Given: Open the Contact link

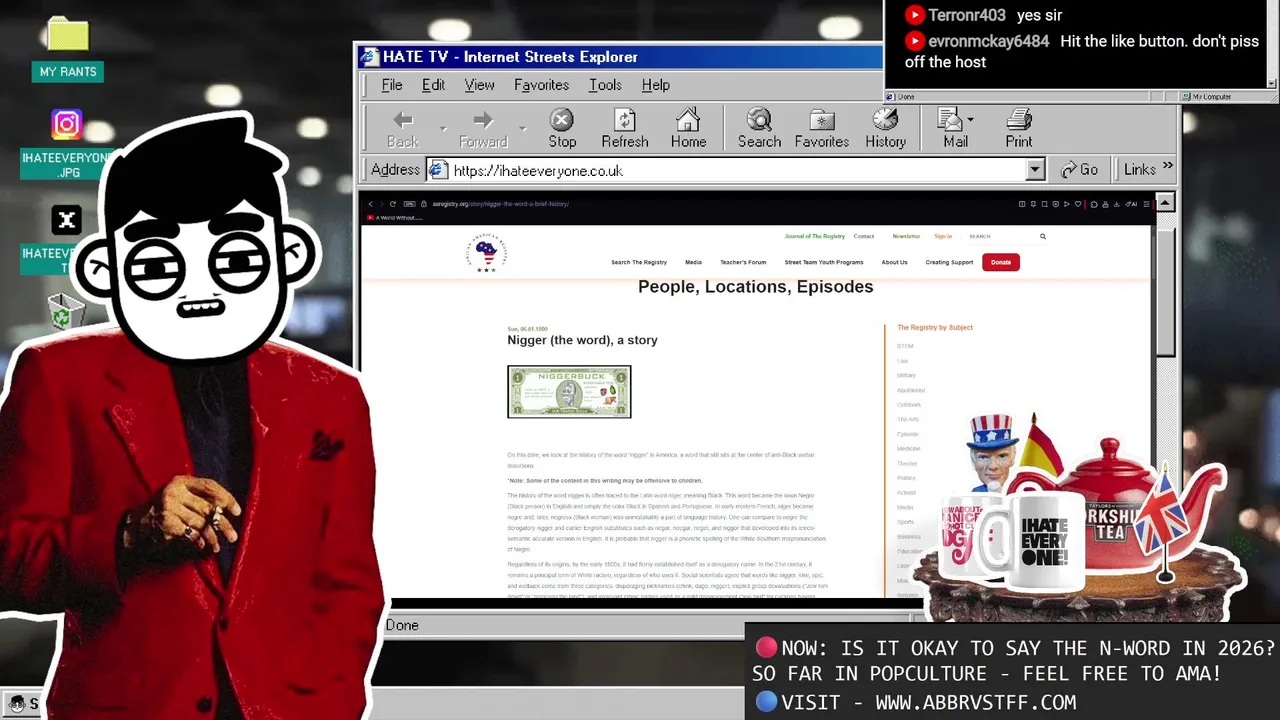Looking at the screenshot, I should (864, 236).
